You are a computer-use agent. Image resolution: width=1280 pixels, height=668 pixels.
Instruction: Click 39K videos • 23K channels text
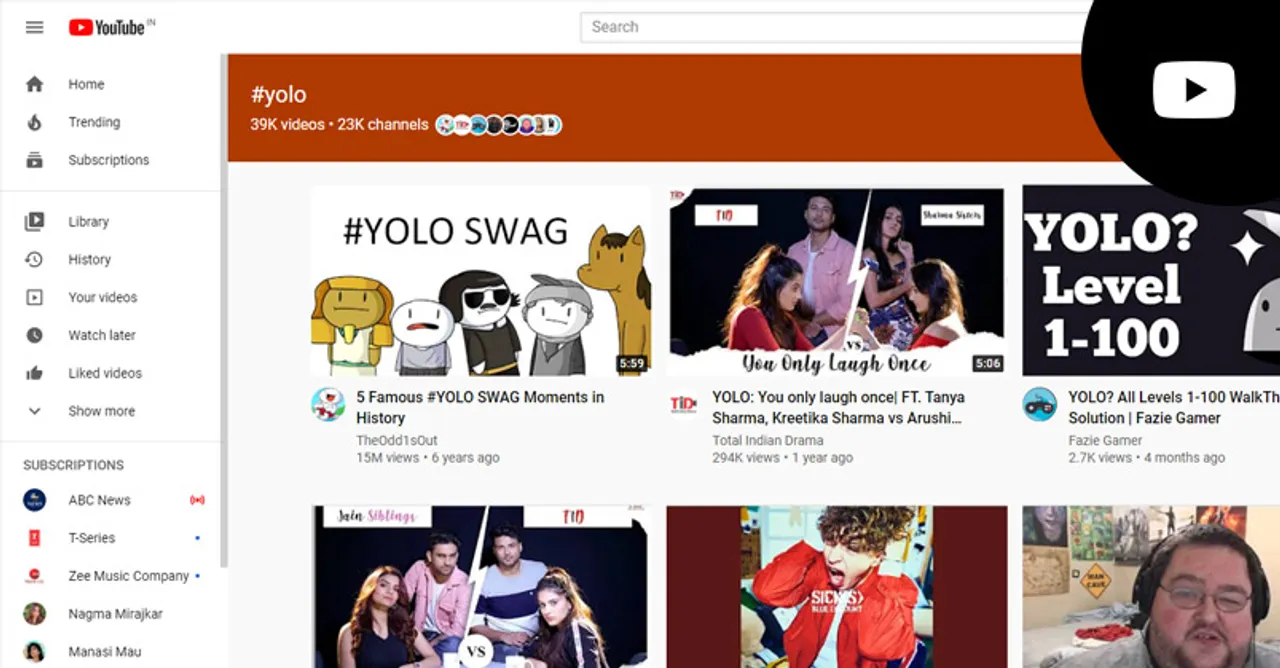point(339,125)
